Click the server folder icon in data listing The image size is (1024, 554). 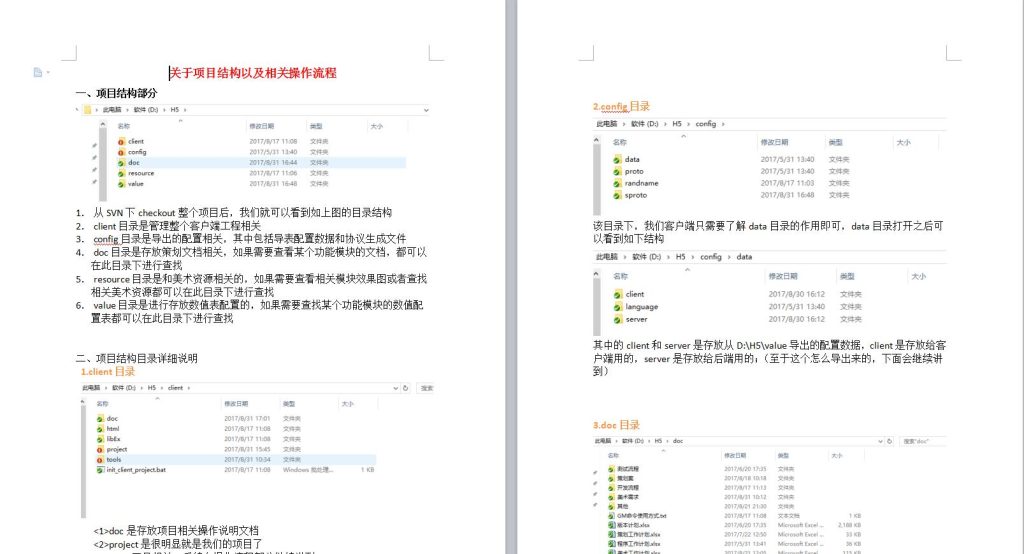click(x=618, y=319)
